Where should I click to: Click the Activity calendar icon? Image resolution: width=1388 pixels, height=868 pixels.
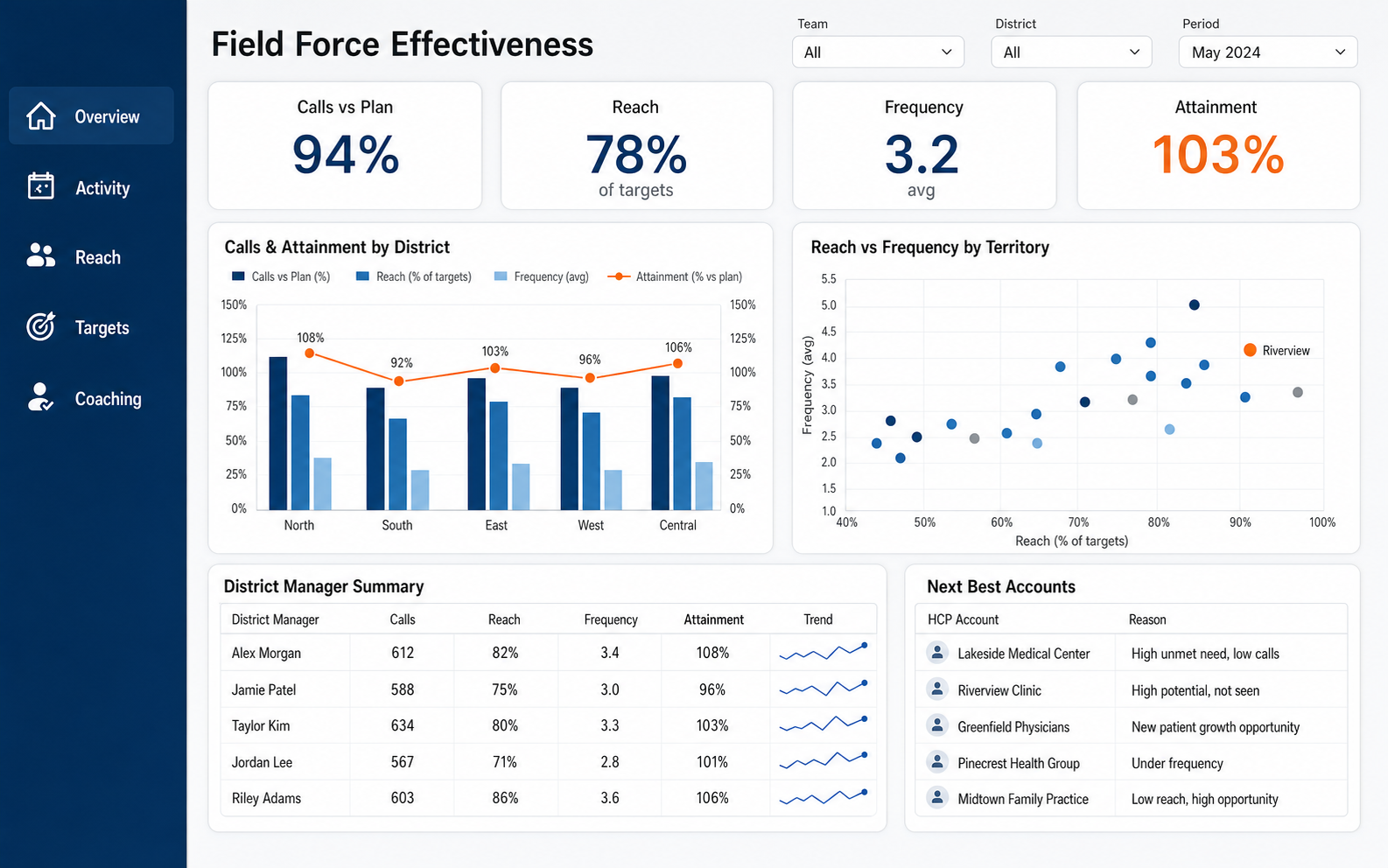[x=41, y=186]
